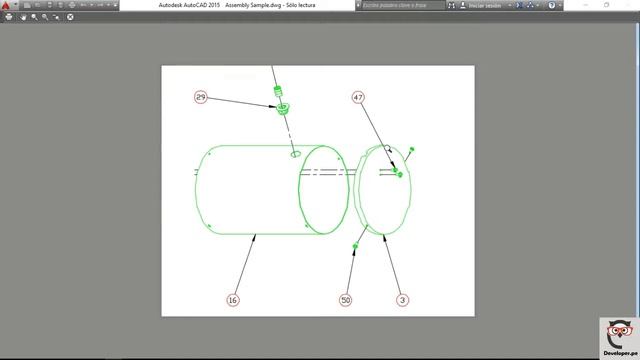Click balloon label 50 in the drawing
Viewport: 640px width, 360px height.
(x=345, y=300)
